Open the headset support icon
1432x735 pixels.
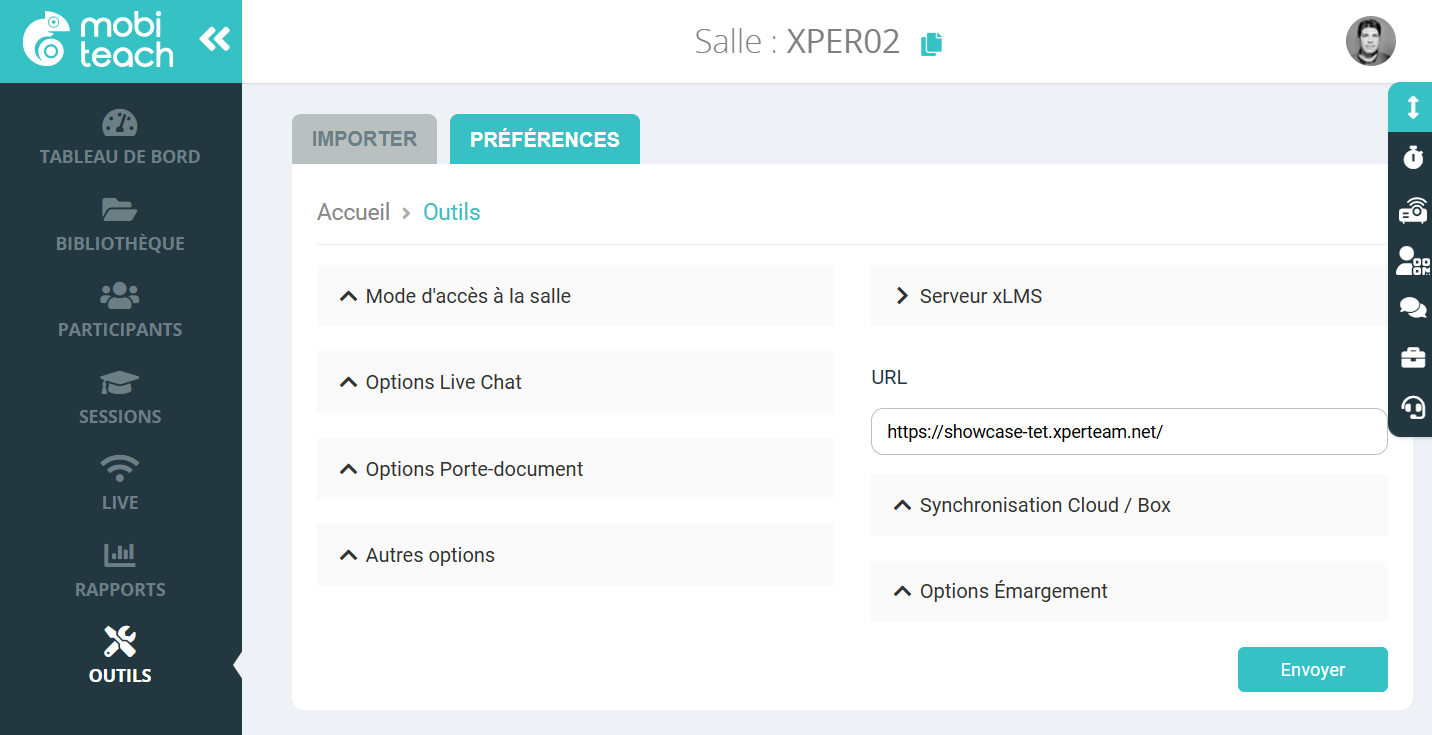1412,407
